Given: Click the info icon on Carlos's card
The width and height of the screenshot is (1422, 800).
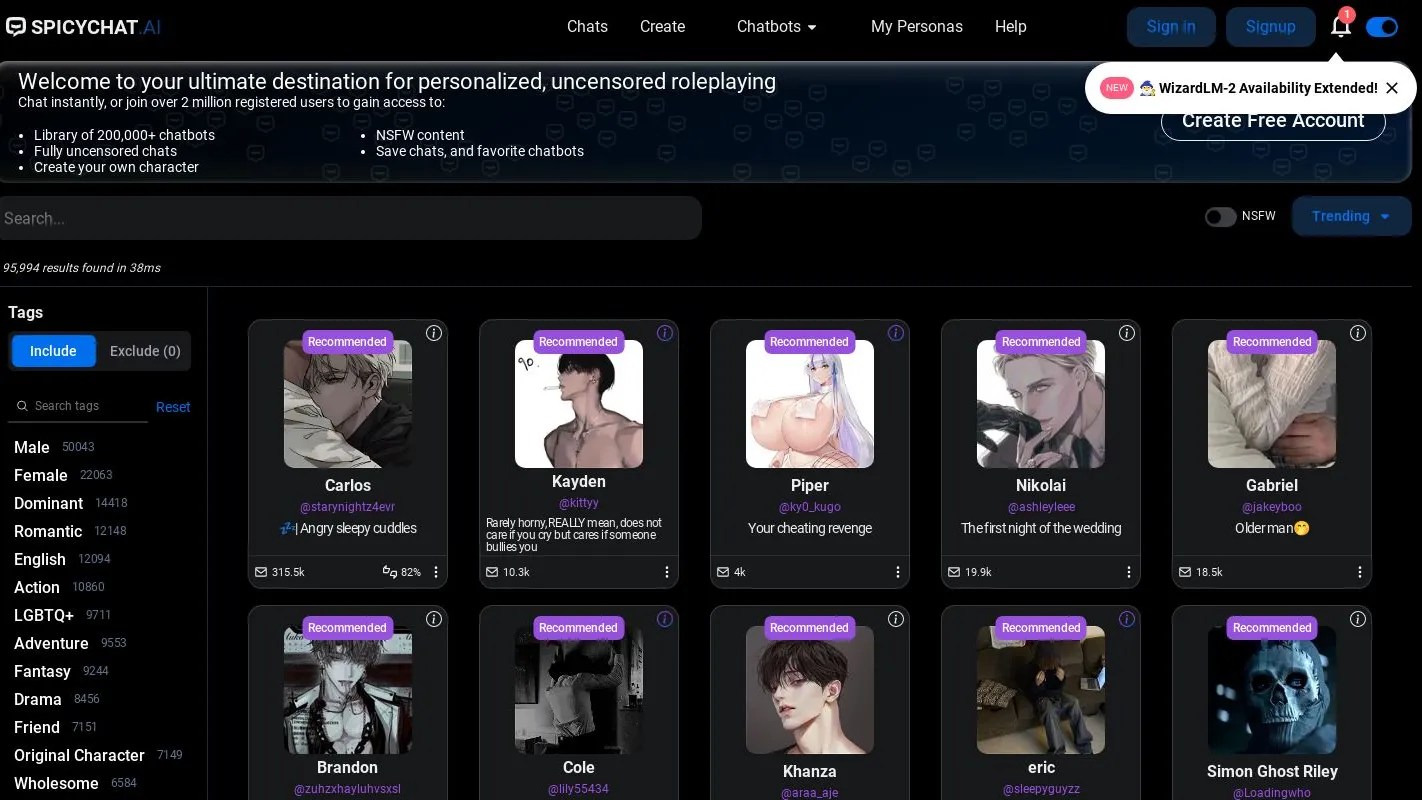Looking at the screenshot, I should click(434, 333).
